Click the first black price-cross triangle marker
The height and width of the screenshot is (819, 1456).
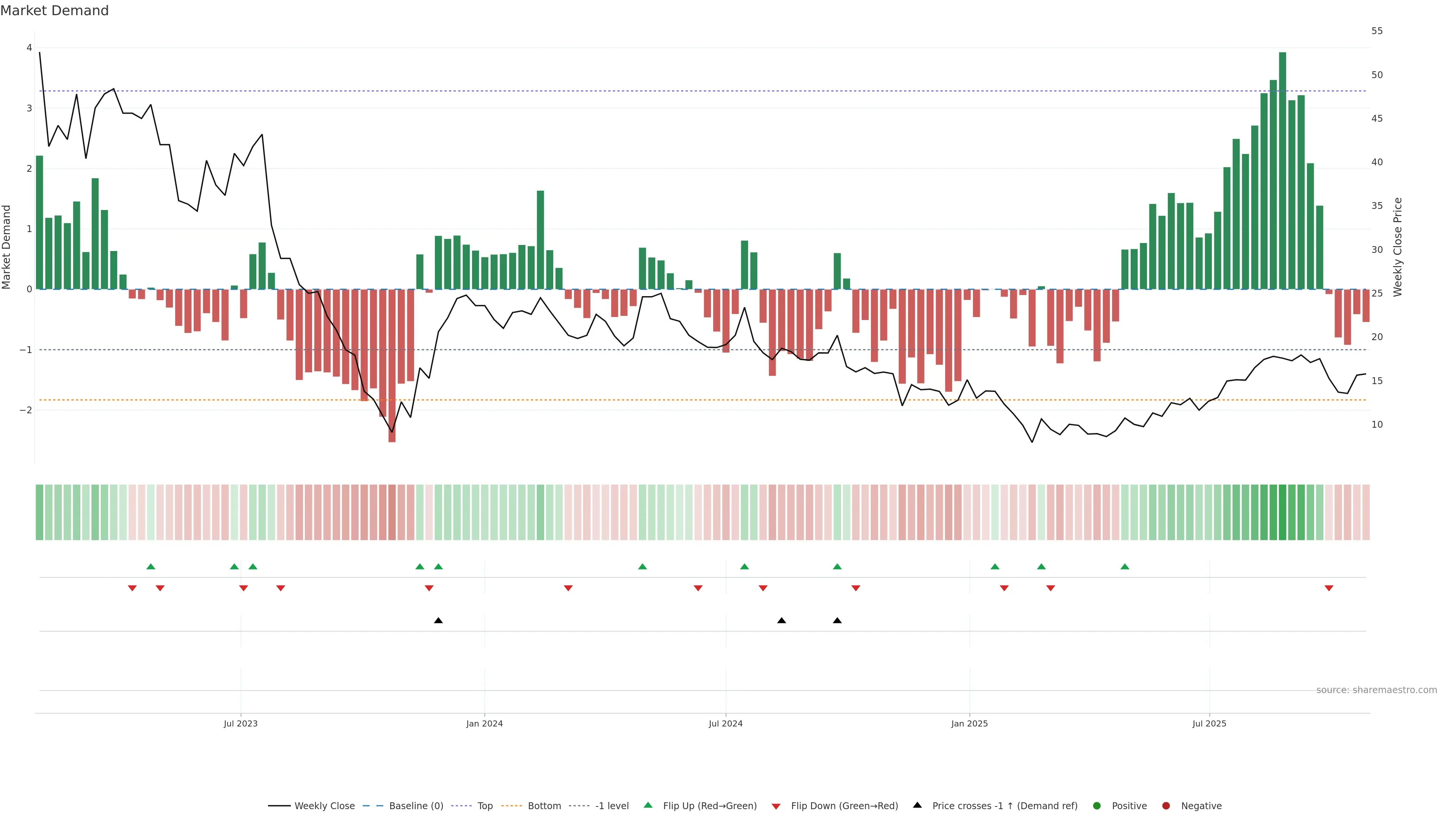tap(438, 621)
